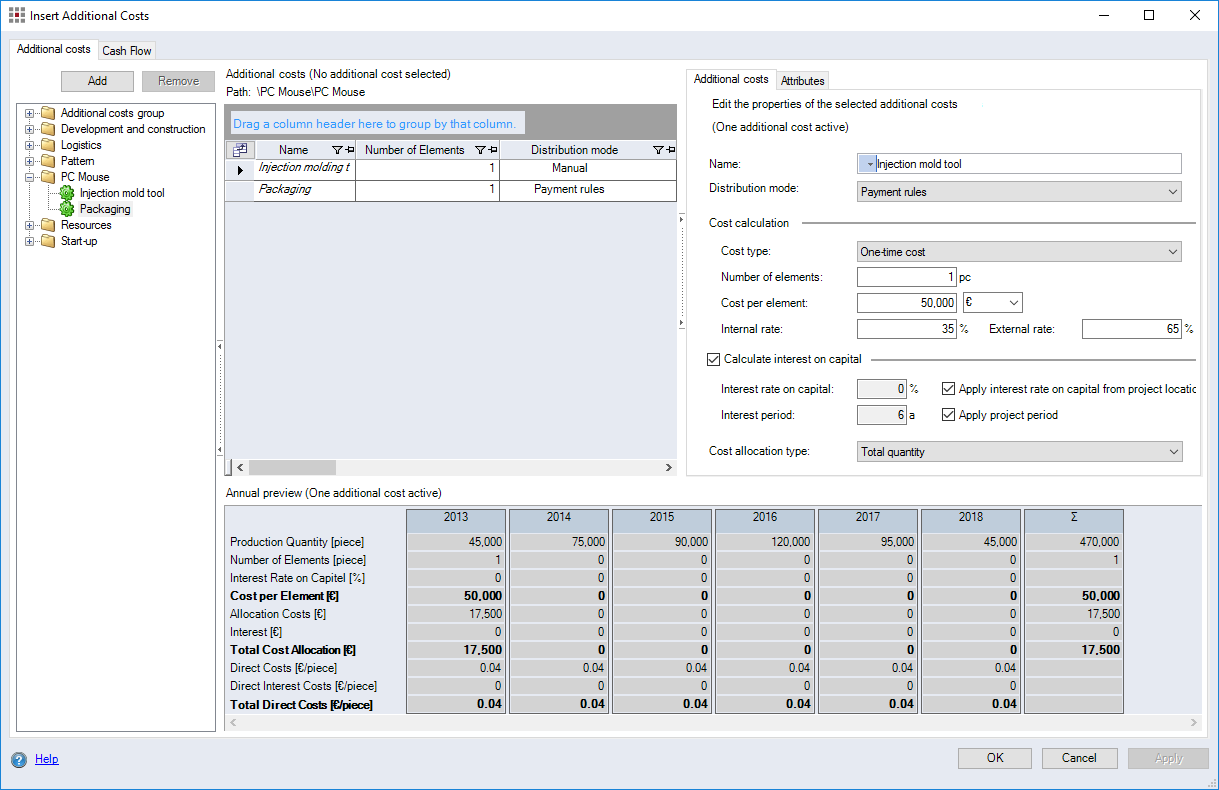The width and height of the screenshot is (1219, 790).
Task: Pin the Number of Elements column
Action: click(x=492, y=150)
